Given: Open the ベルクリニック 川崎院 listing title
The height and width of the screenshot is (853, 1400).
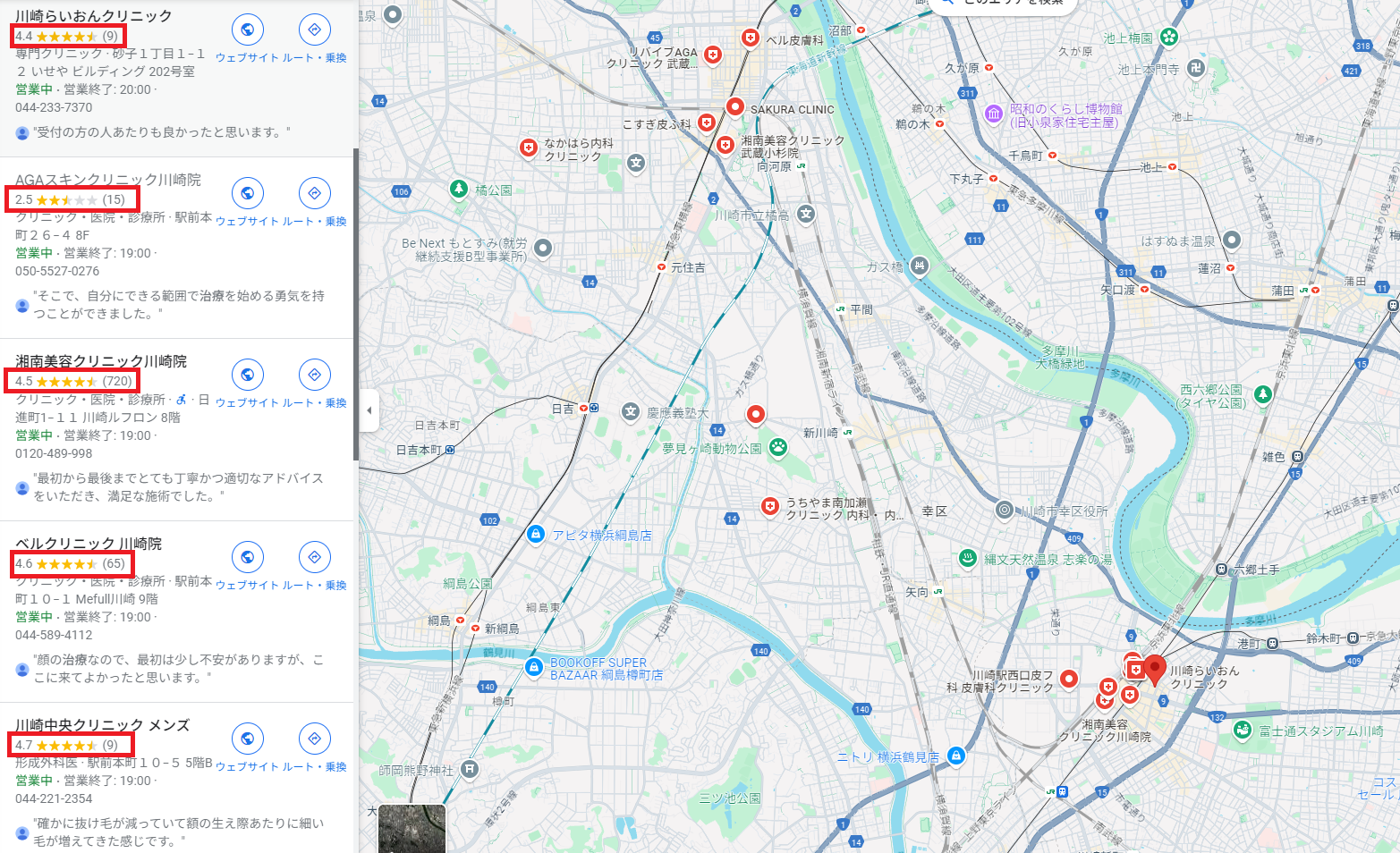Looking at the screenshot, I should (89, 544).
